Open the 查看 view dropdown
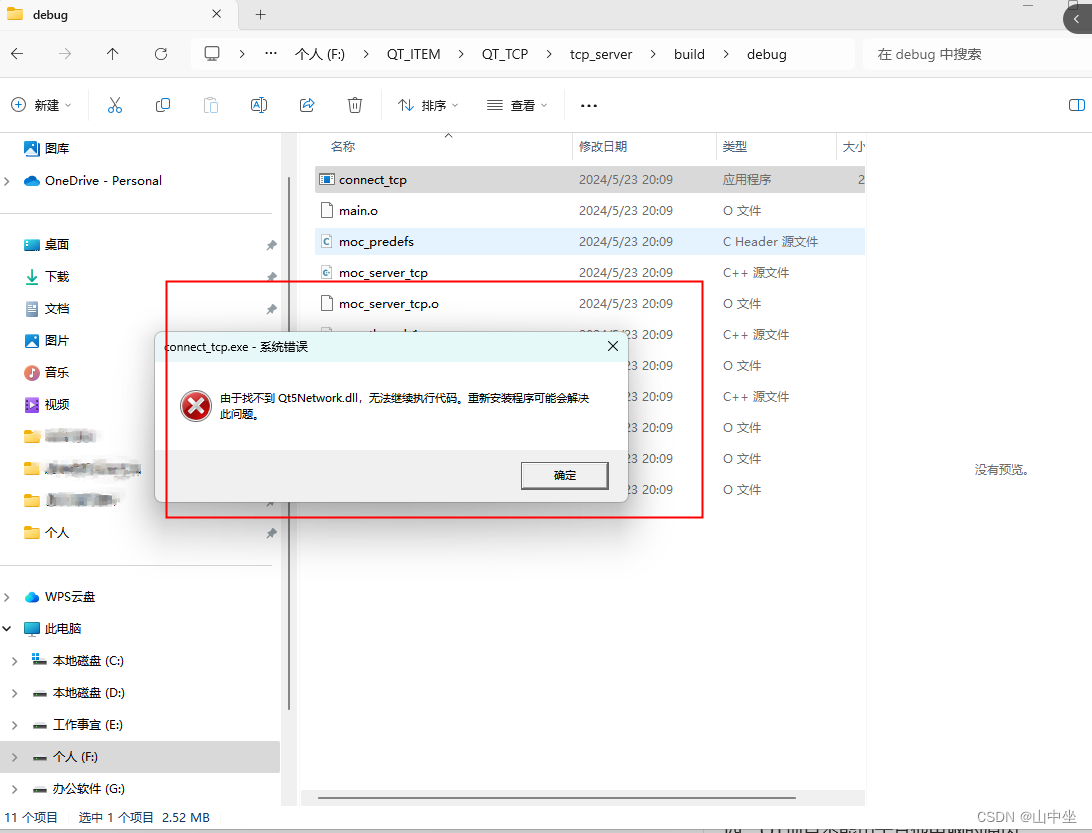This screenshot has height=833, width=1092. (x=517, y=105)
